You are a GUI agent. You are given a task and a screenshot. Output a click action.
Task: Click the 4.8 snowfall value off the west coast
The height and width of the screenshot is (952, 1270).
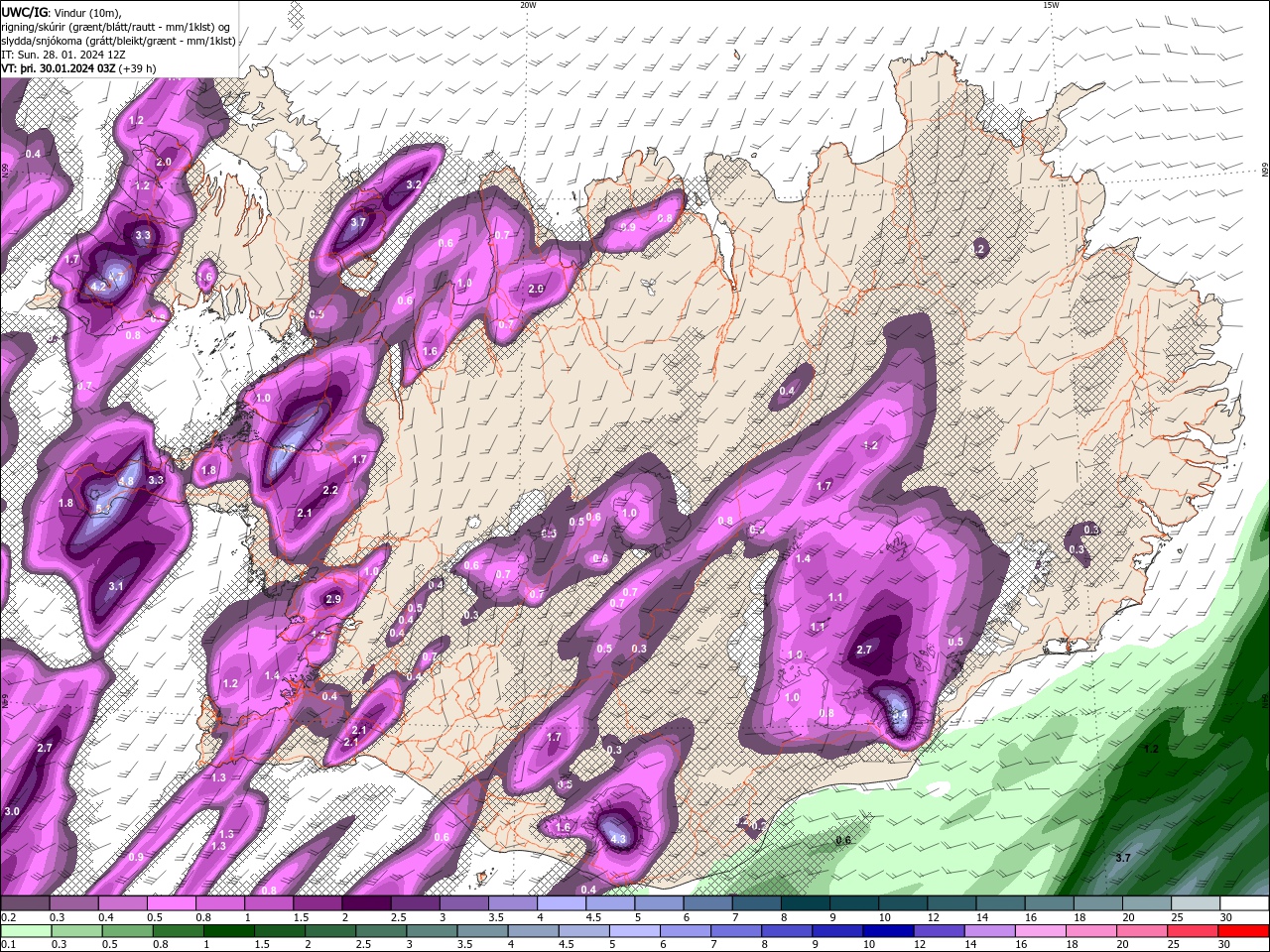[127, 482]
